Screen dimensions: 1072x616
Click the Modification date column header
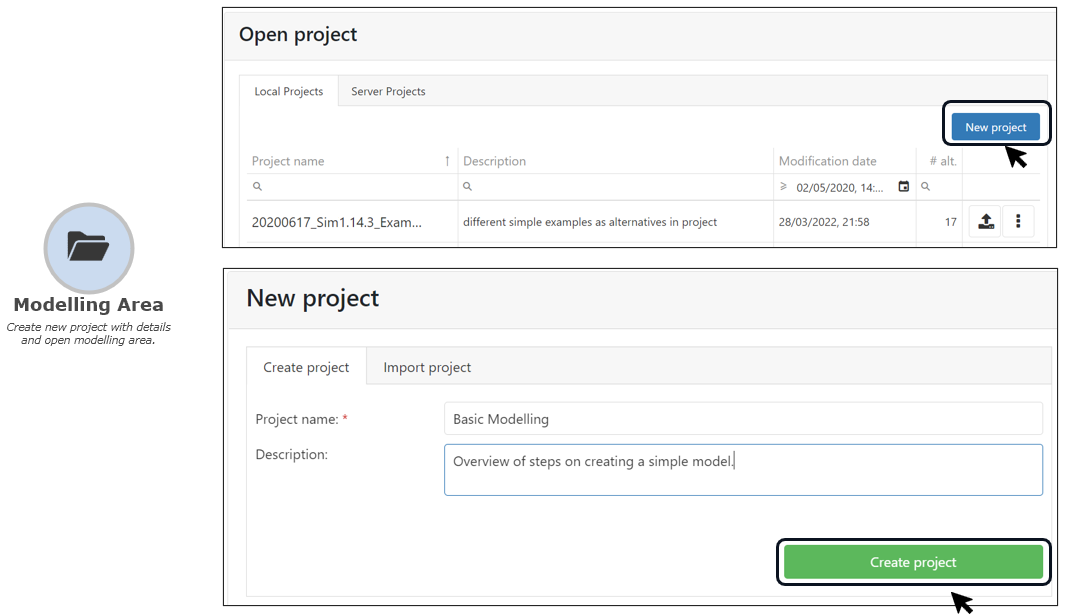(x=827, y=161)
